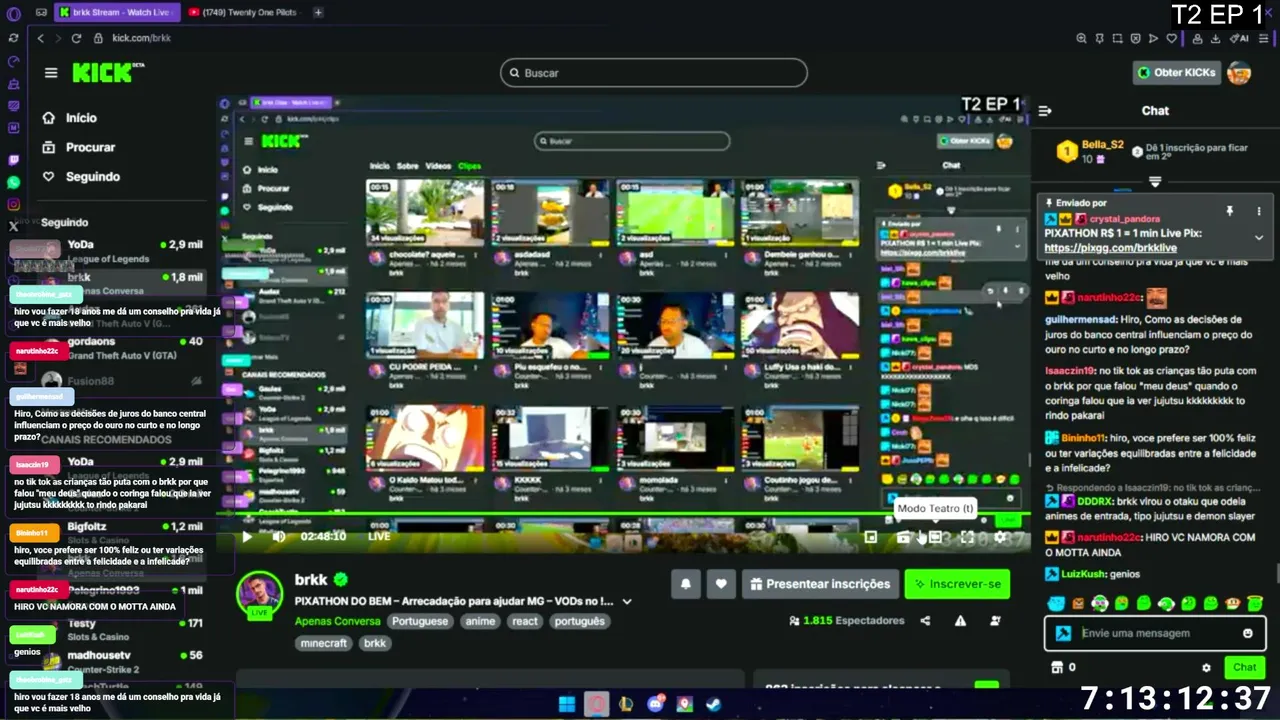This screenshot has height=720, width=1280.
Task: Open the emoji picker in chat input
Action: [x=1247, y=633]
